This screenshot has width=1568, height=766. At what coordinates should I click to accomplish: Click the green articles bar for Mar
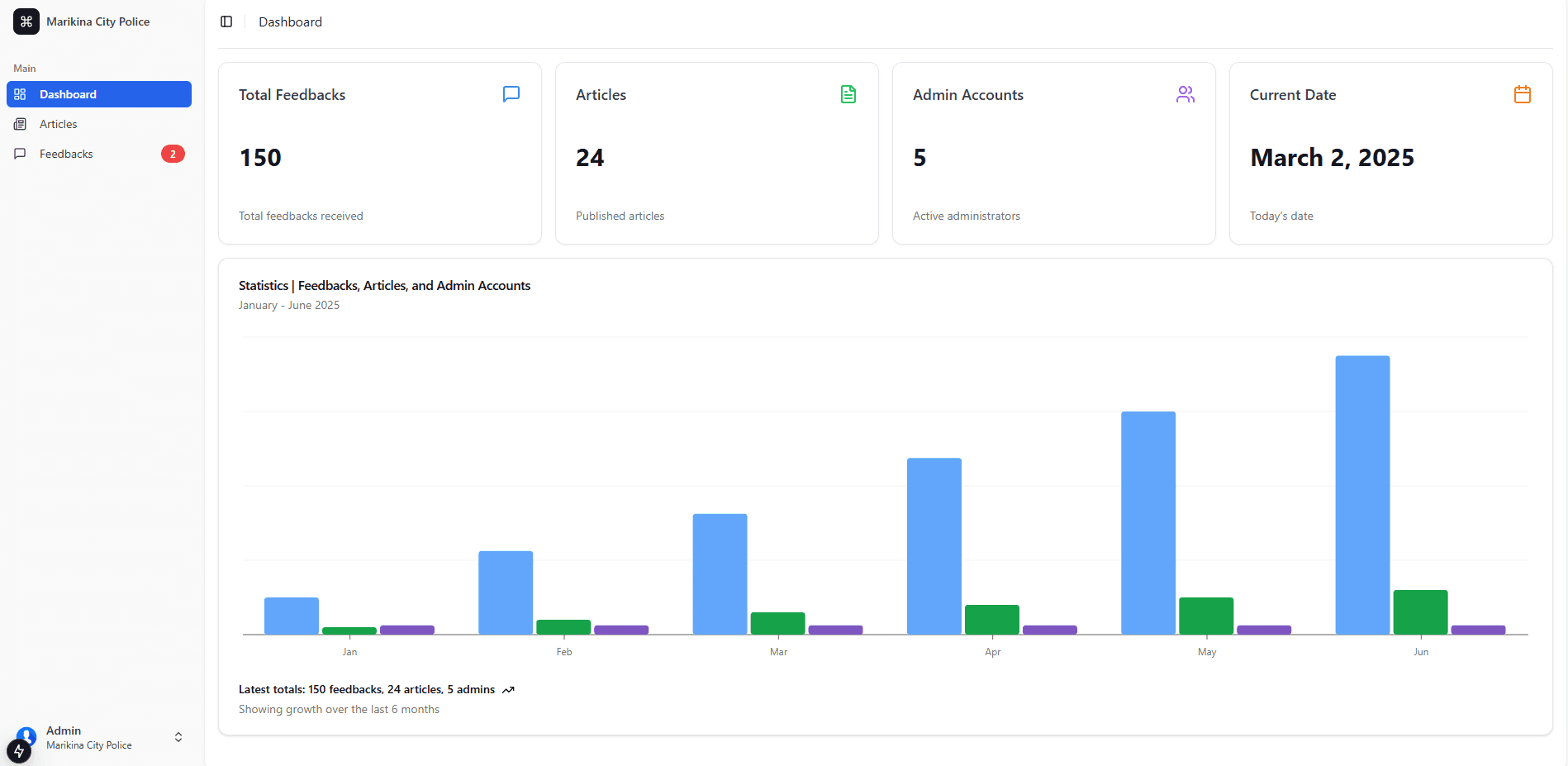tap(777, 623)
